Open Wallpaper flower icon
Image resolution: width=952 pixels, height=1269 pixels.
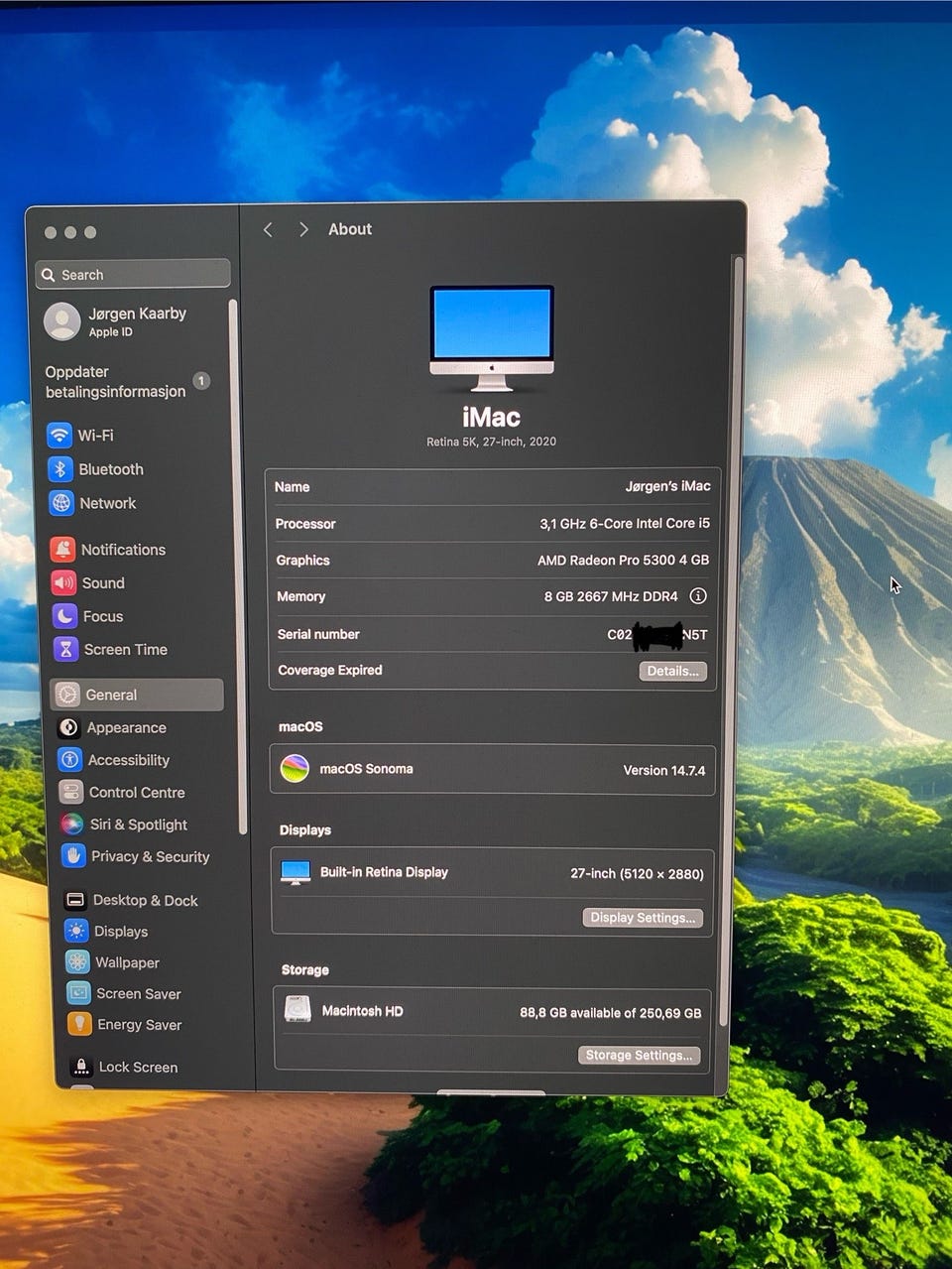(x=76, y=961)
